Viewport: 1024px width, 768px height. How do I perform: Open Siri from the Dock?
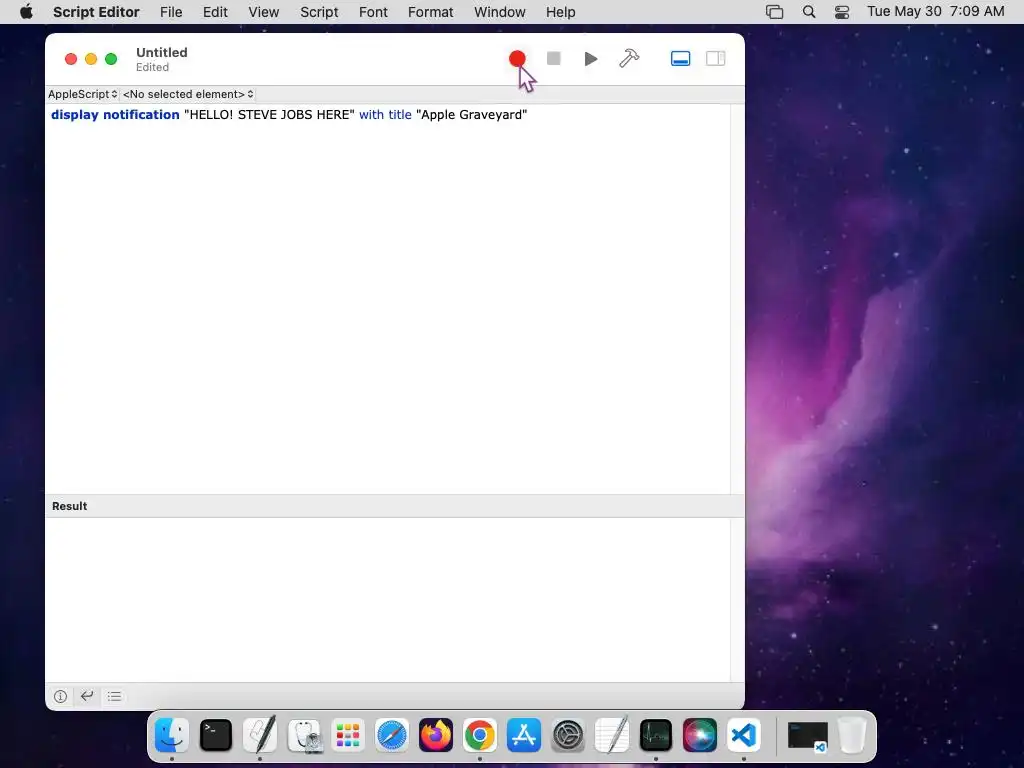(x=699, y=735)
